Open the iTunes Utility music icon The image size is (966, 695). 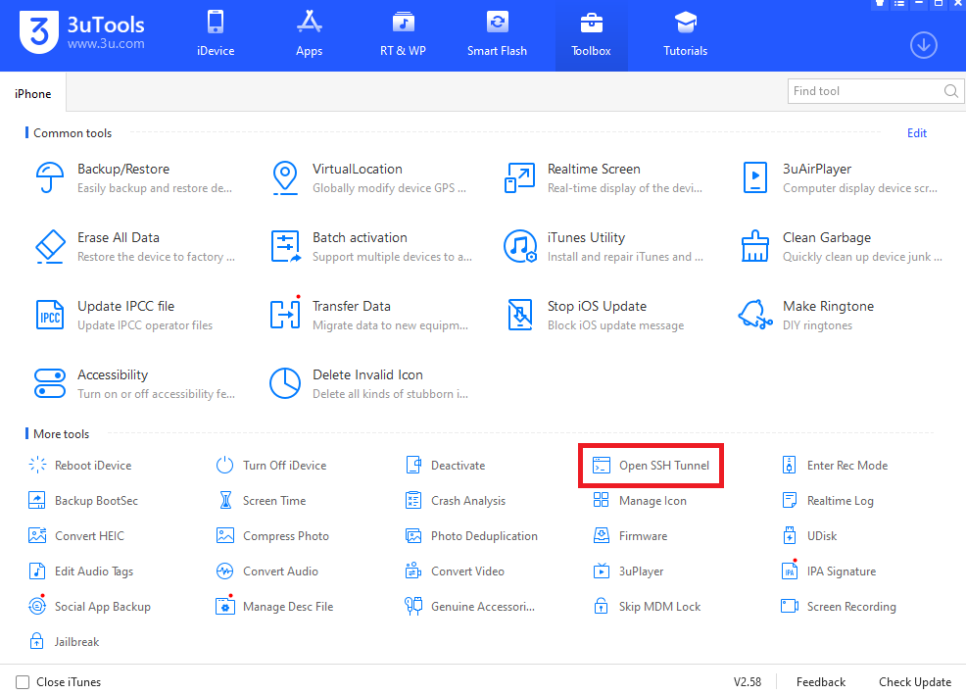(520, 246)
